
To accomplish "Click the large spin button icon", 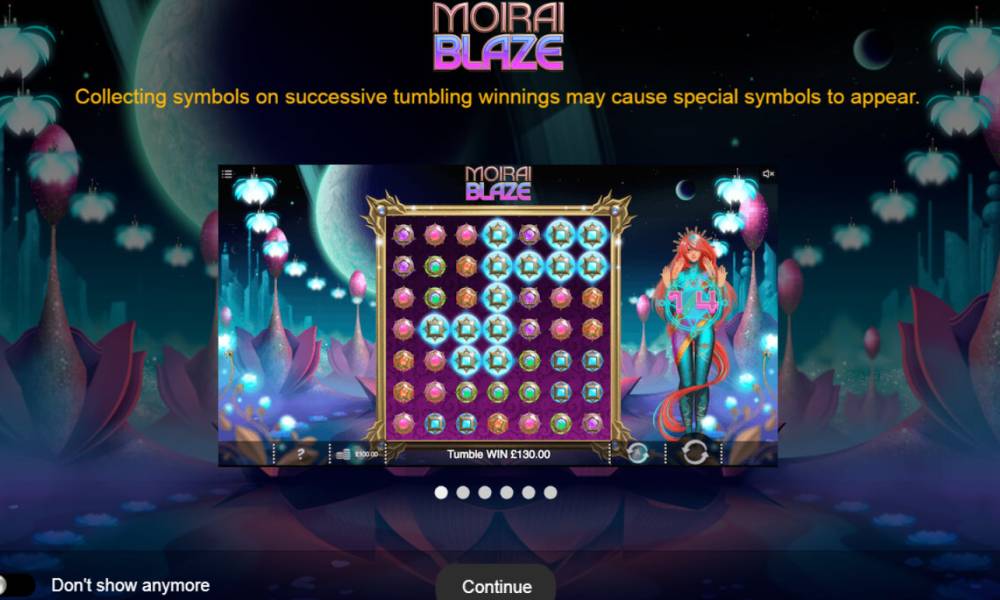I will (x=694, y=453).
